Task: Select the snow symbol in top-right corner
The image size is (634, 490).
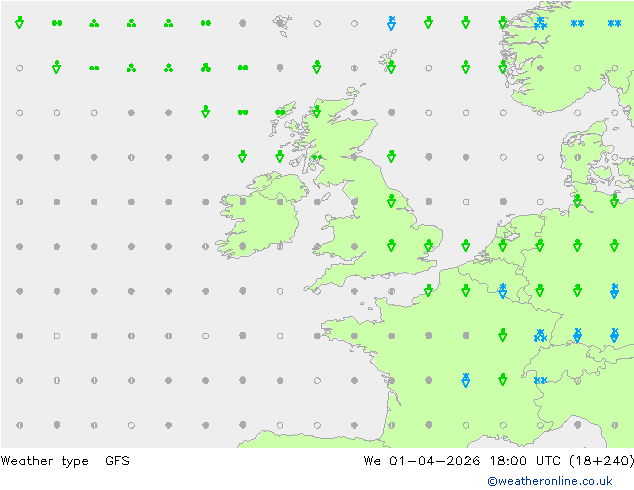Action: click(614, 22)
